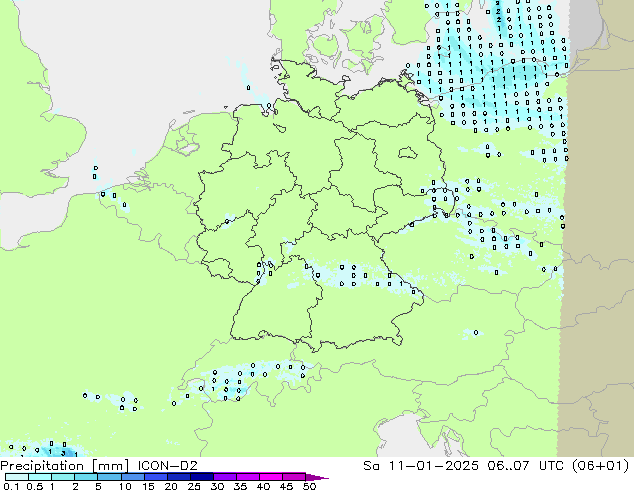
Task: Click the legend swatch between 45 and 50
Action: coord(294,477)
